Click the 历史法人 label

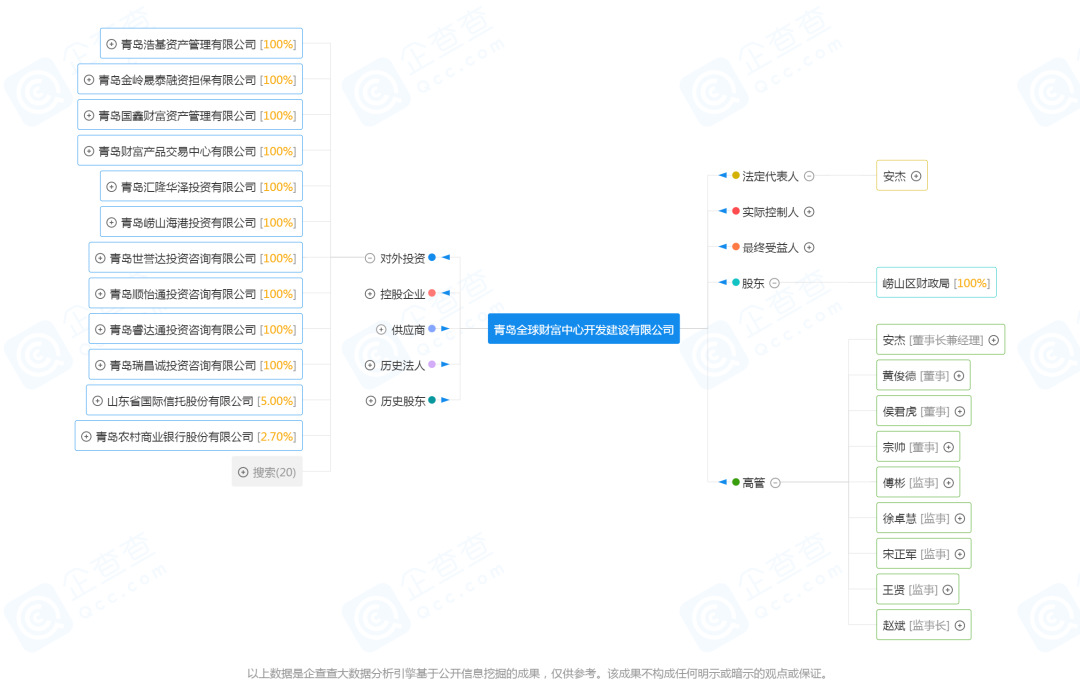(402, 366)
